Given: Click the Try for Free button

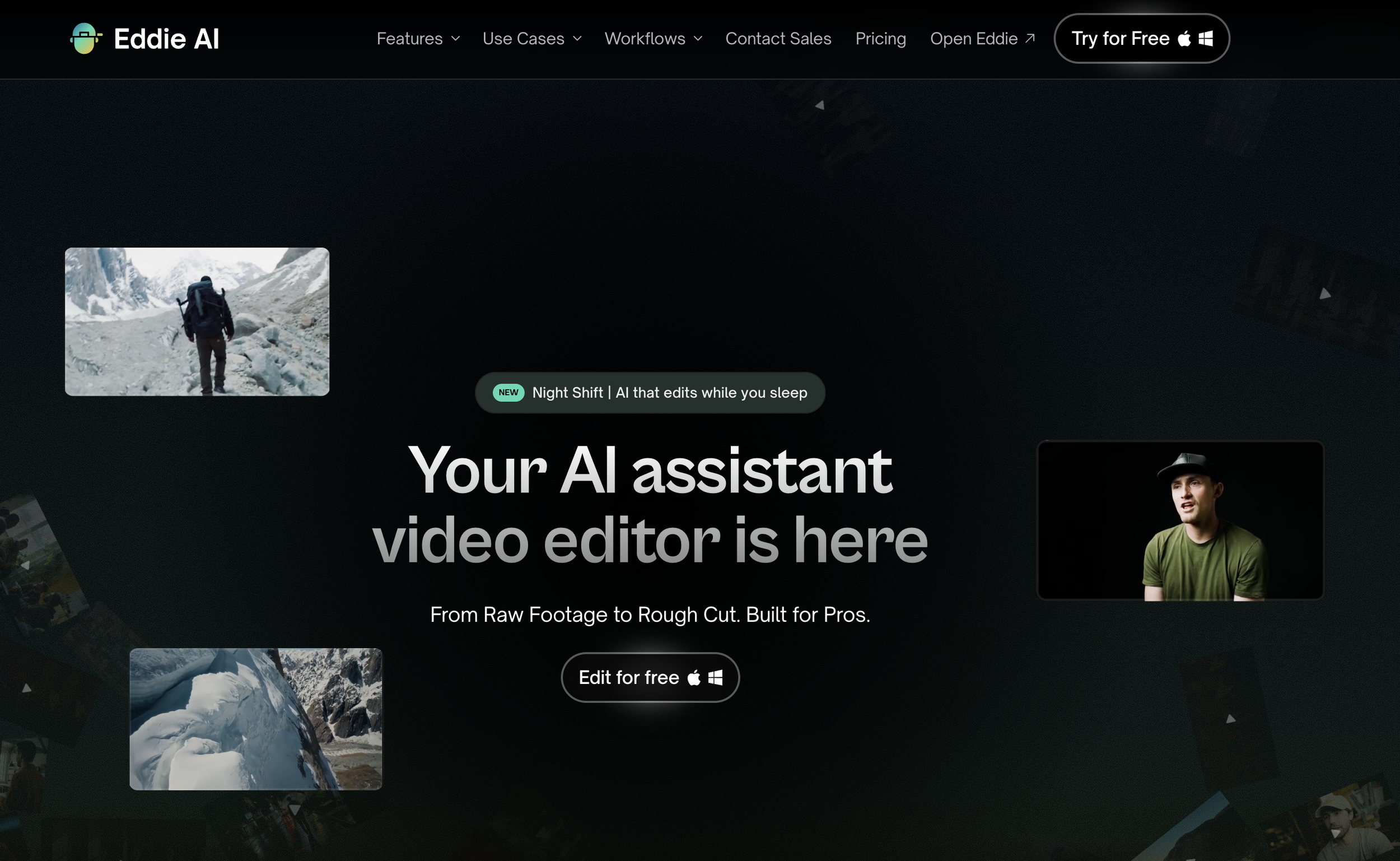Looking at the screenshot, I should point(1142,39).
